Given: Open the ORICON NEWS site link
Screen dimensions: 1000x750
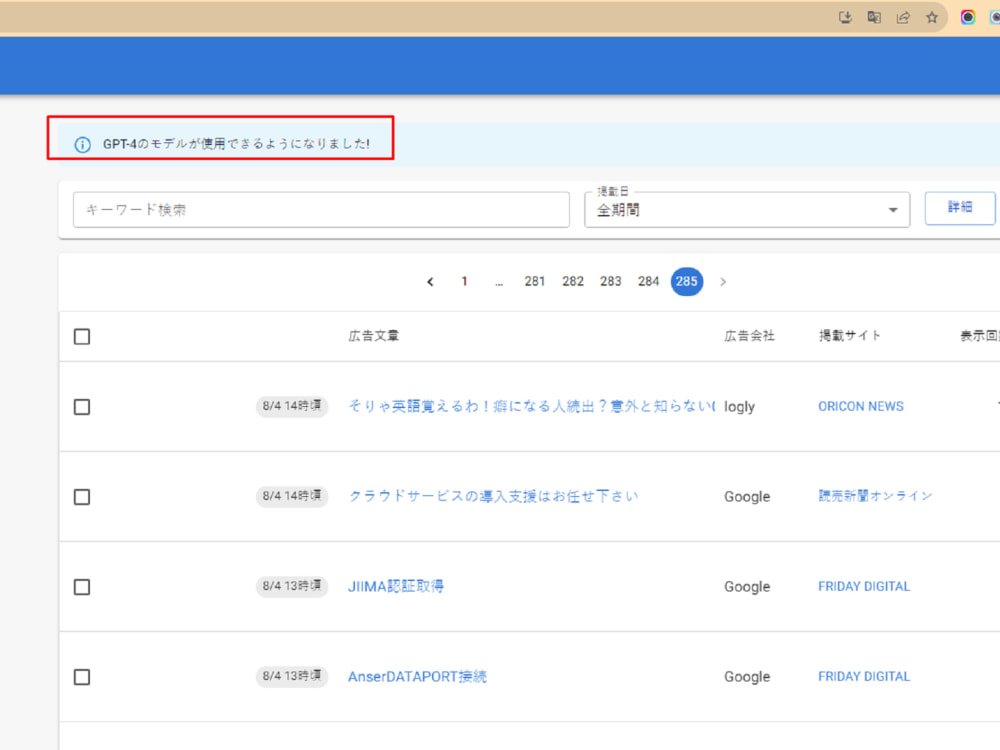Looking at the screenshot, I should click(861, 406).
